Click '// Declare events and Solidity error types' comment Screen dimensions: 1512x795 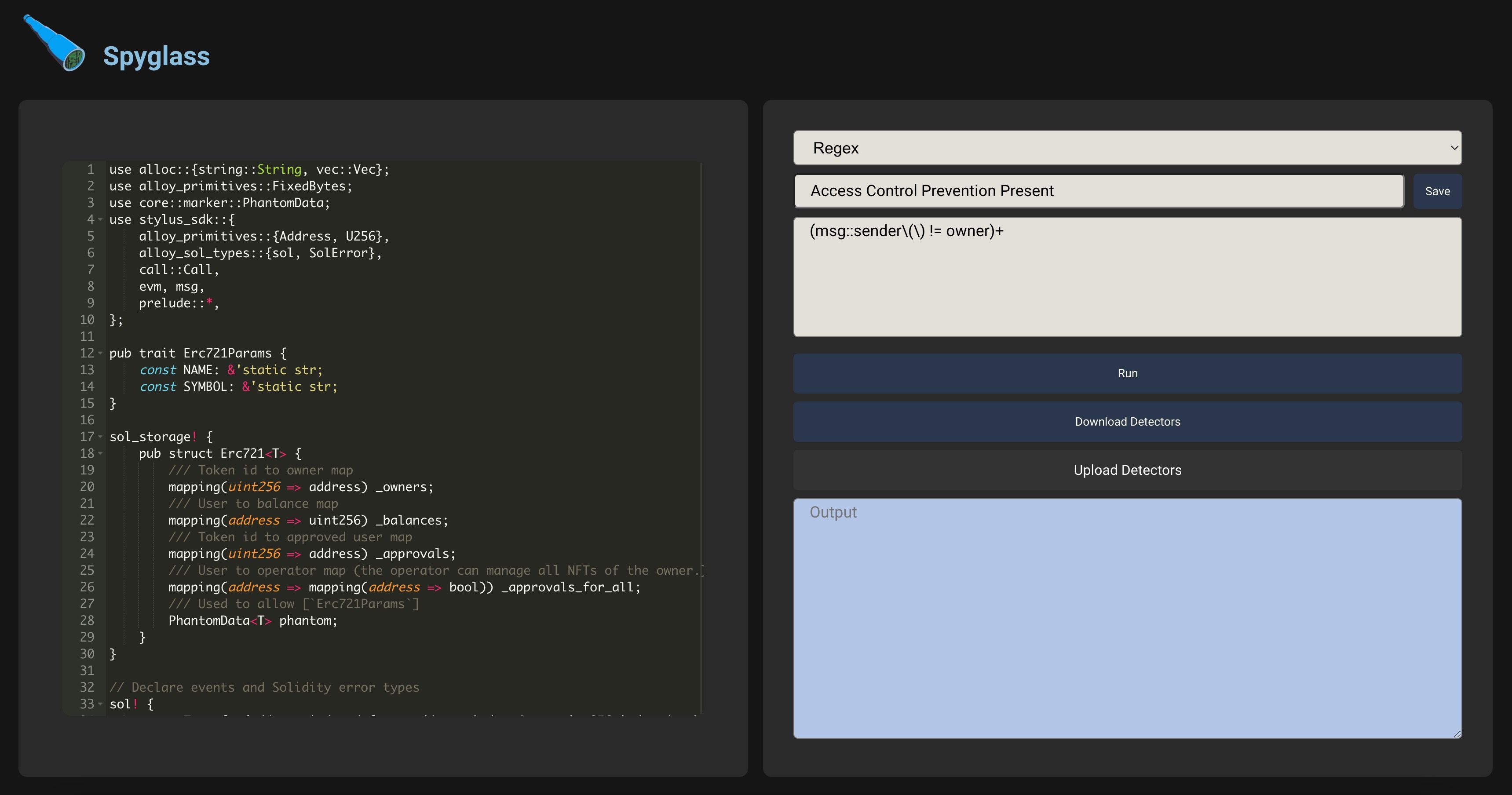[x=264, y=688]
